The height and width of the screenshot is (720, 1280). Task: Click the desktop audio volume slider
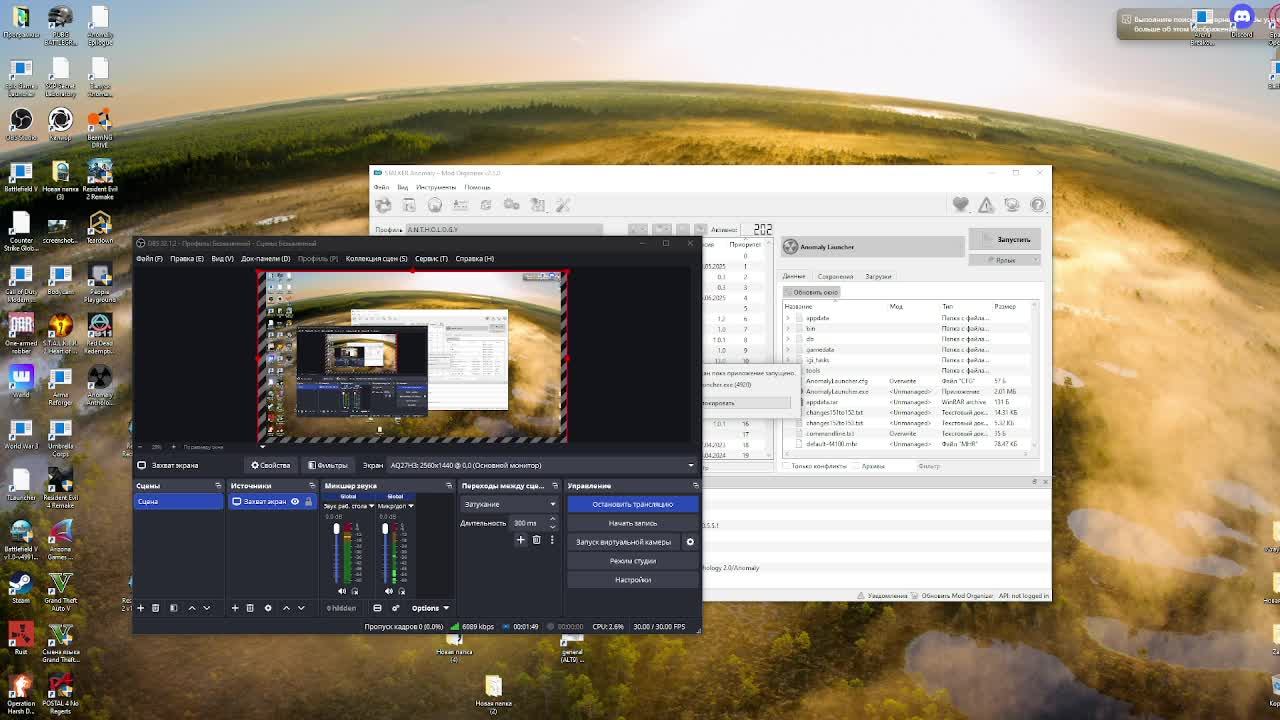tap(336, 550)
